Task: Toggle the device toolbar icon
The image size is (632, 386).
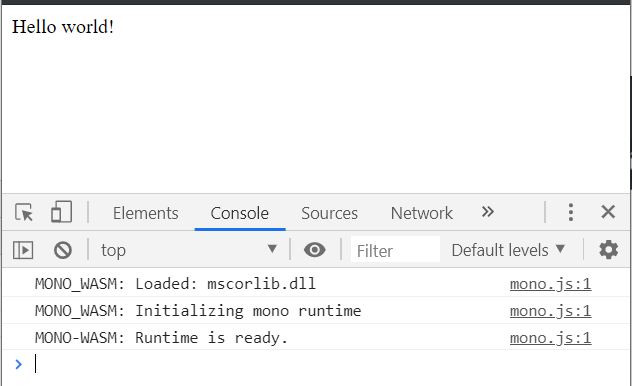Action: [61, 212]
